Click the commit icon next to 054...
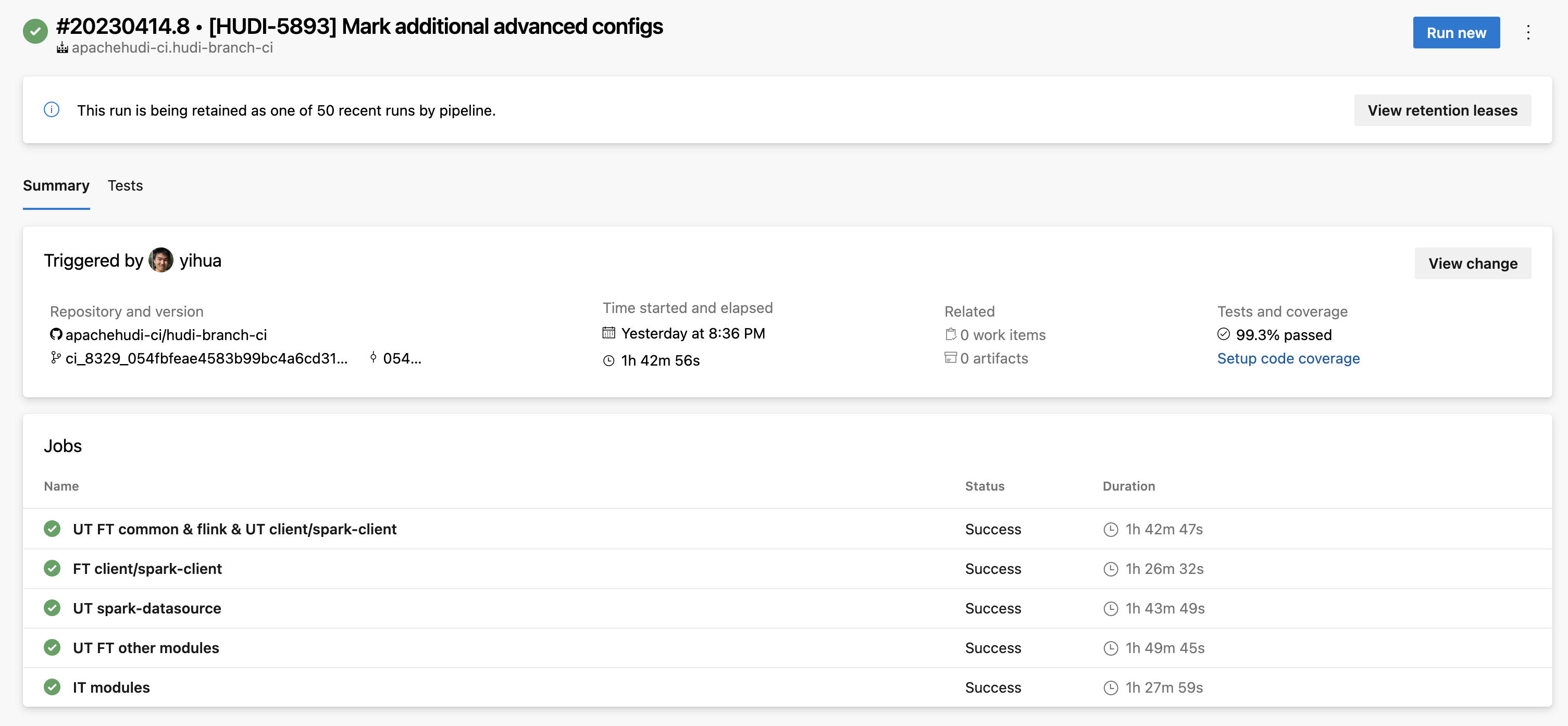 pos(373,358)
